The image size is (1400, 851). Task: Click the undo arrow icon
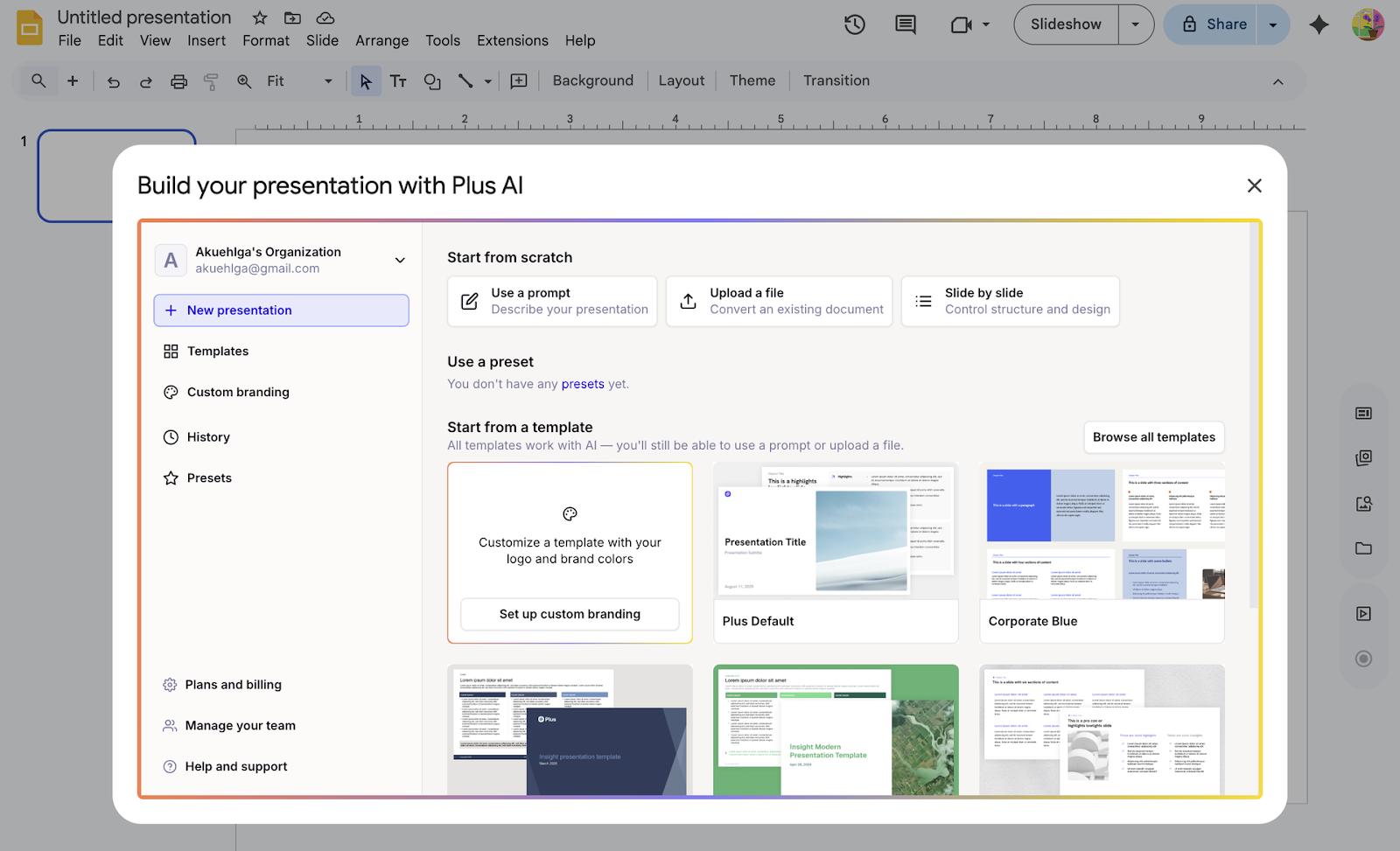tap(114, 81)
